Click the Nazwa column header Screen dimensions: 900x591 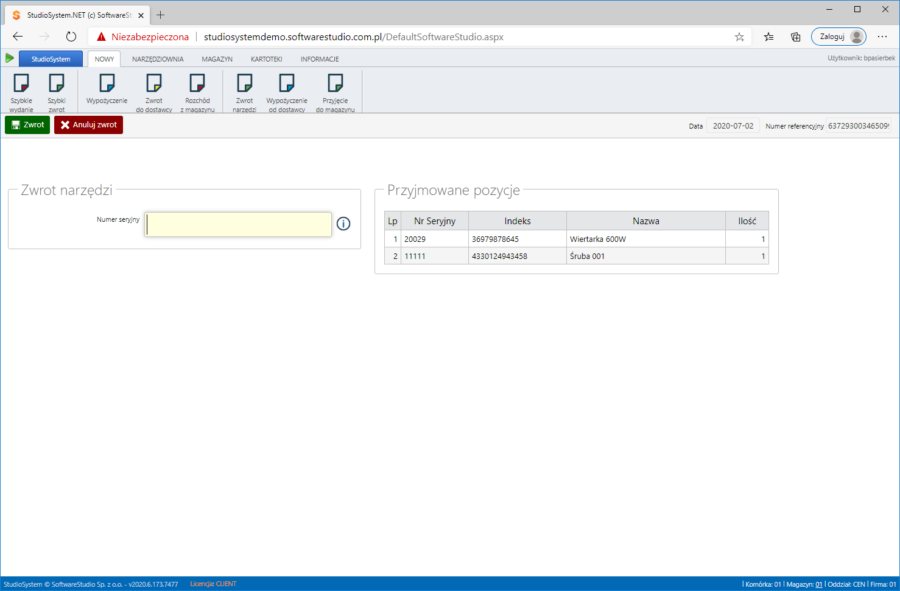(x=646, y=221)
